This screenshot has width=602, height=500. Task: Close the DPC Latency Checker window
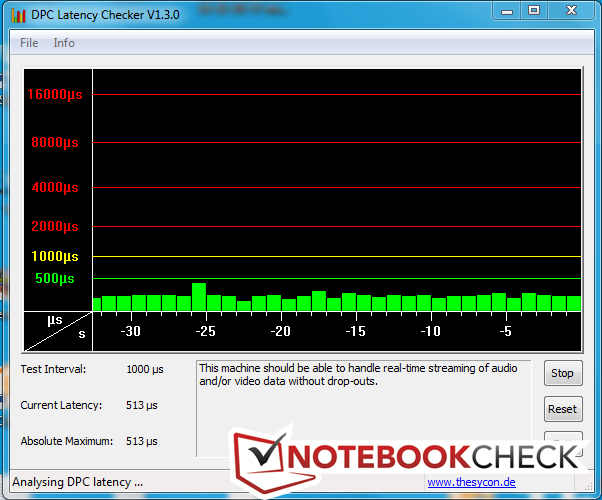(571, 11)
